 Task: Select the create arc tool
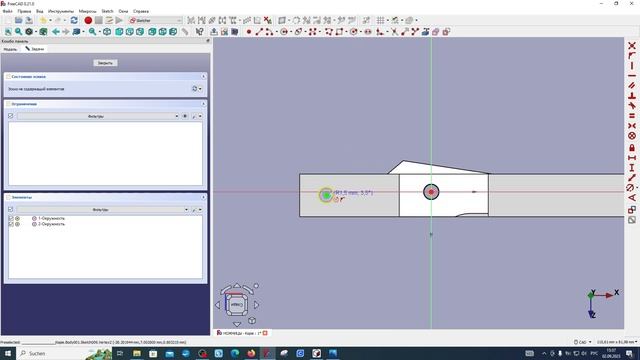click(x=269, y=31)
